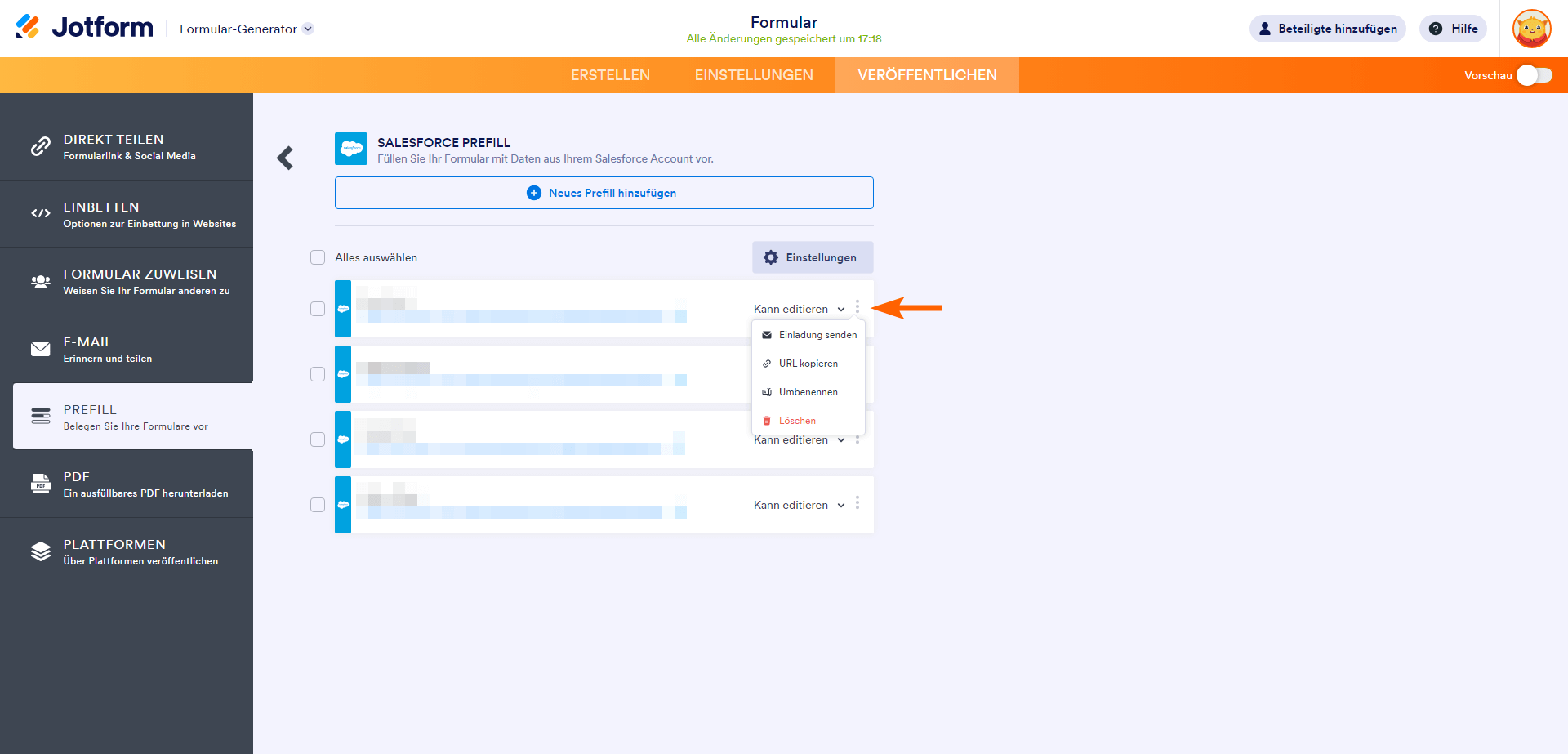
Task: Open the user avatar profile menu
Action: tap(1531, 29)
